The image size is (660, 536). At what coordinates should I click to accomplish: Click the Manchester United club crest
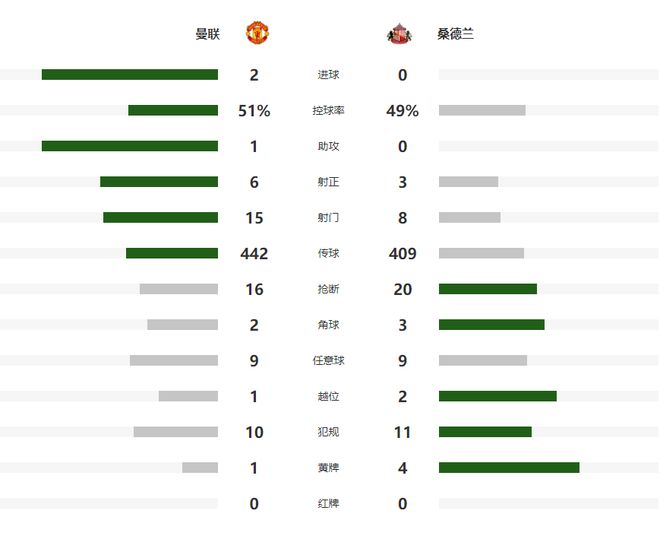(258, 33)
